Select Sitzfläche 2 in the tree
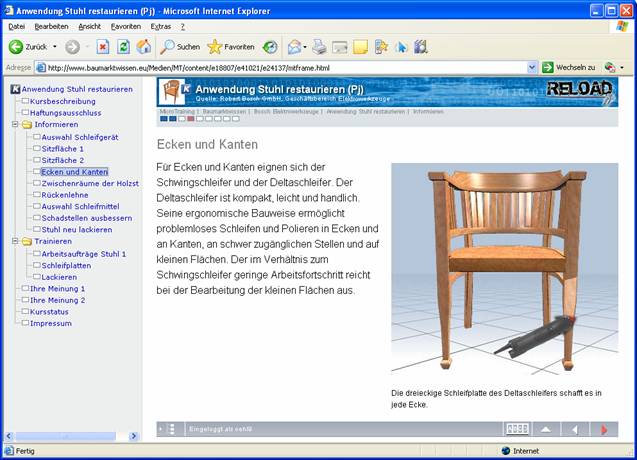Viewport: 637px width, 460px height. pyautogui.click(x=62, y=160)
